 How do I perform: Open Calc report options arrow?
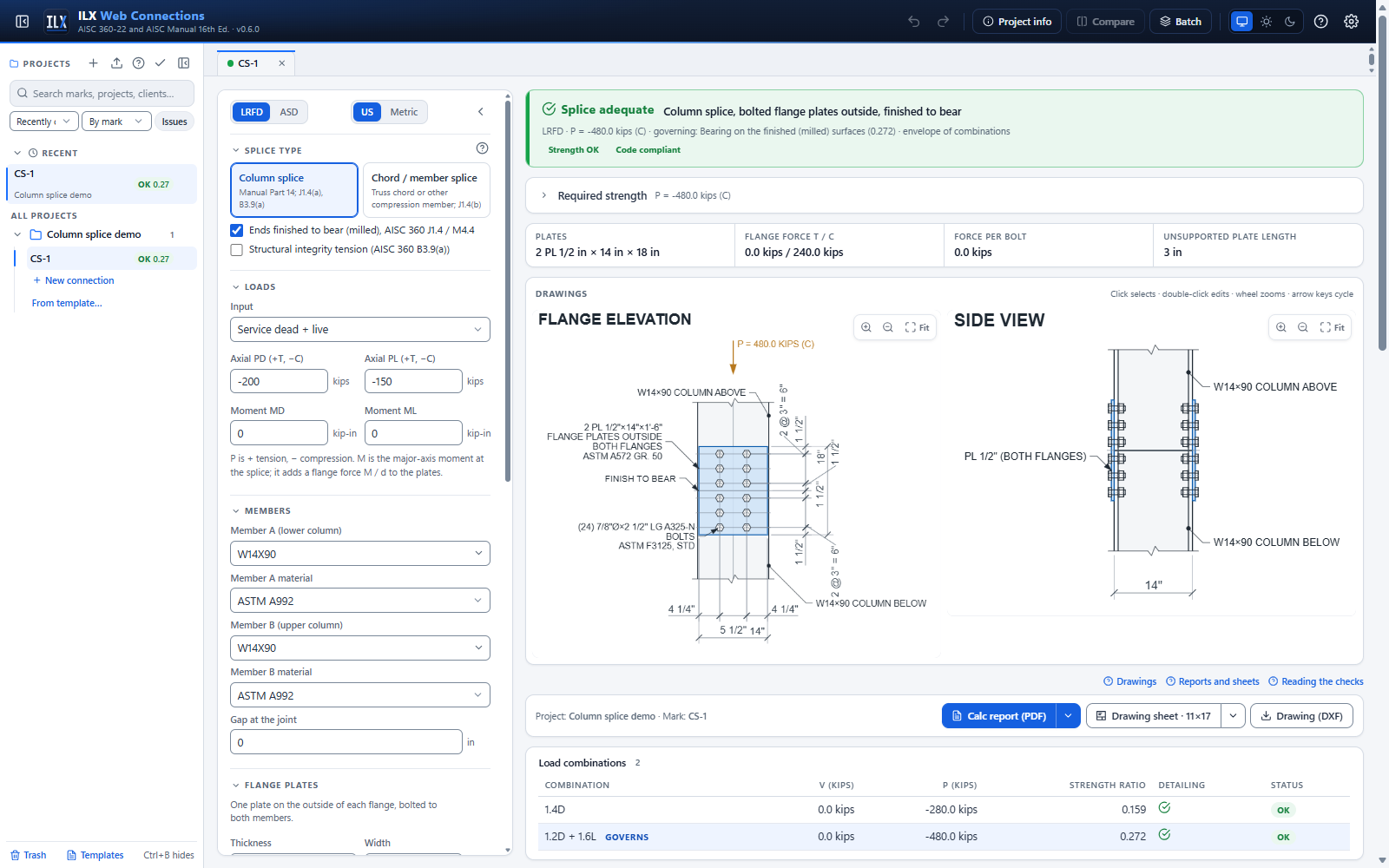pyautogui.click(x=1069, y=716)
